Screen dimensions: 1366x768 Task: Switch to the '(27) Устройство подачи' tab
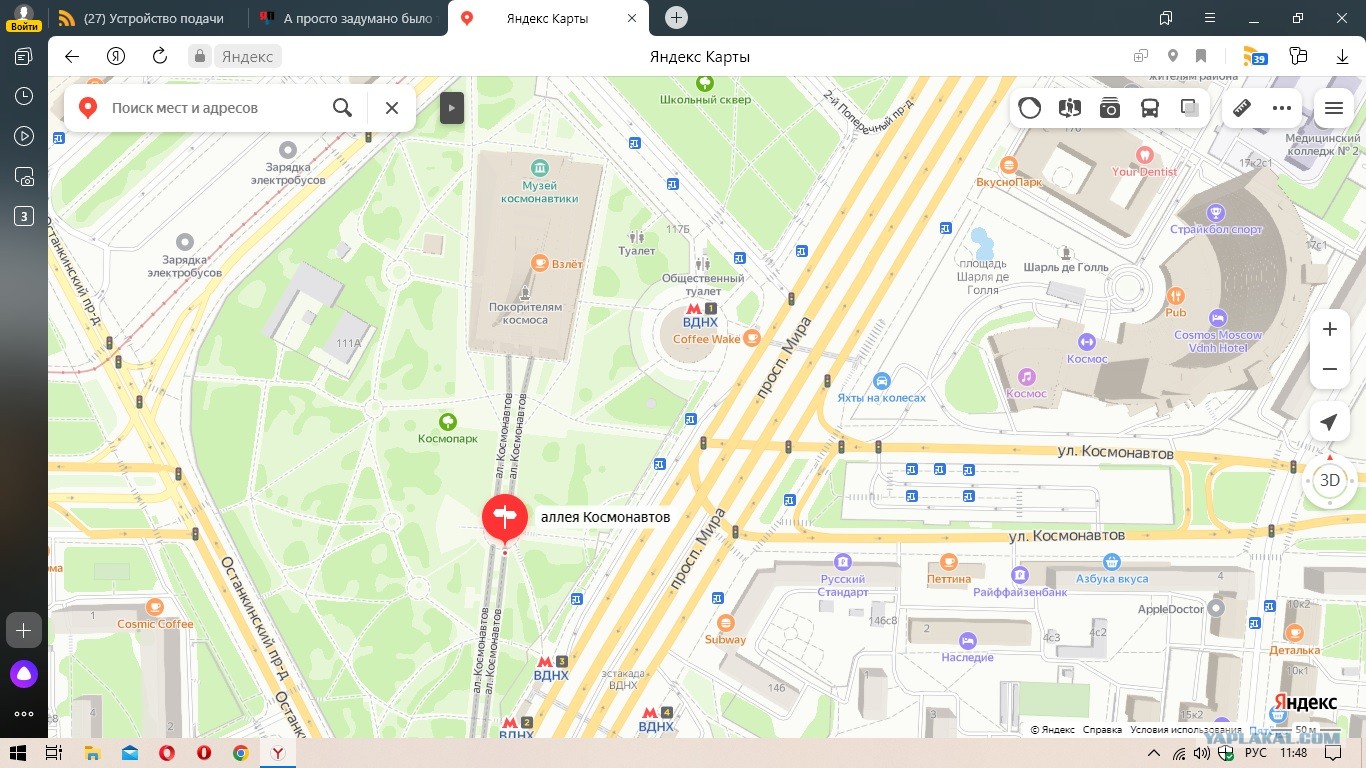(x=147, y=18)
